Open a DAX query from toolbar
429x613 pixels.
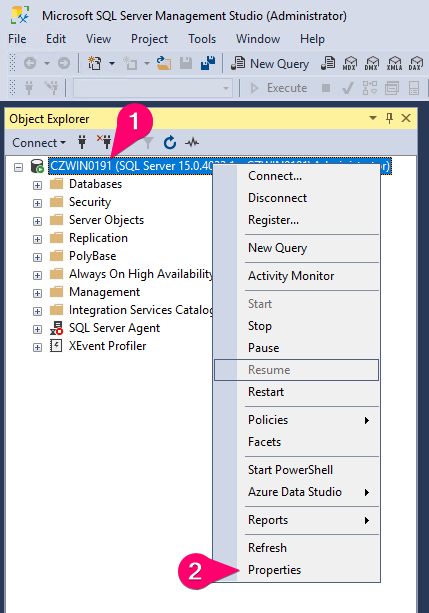(x=416, y=63)
